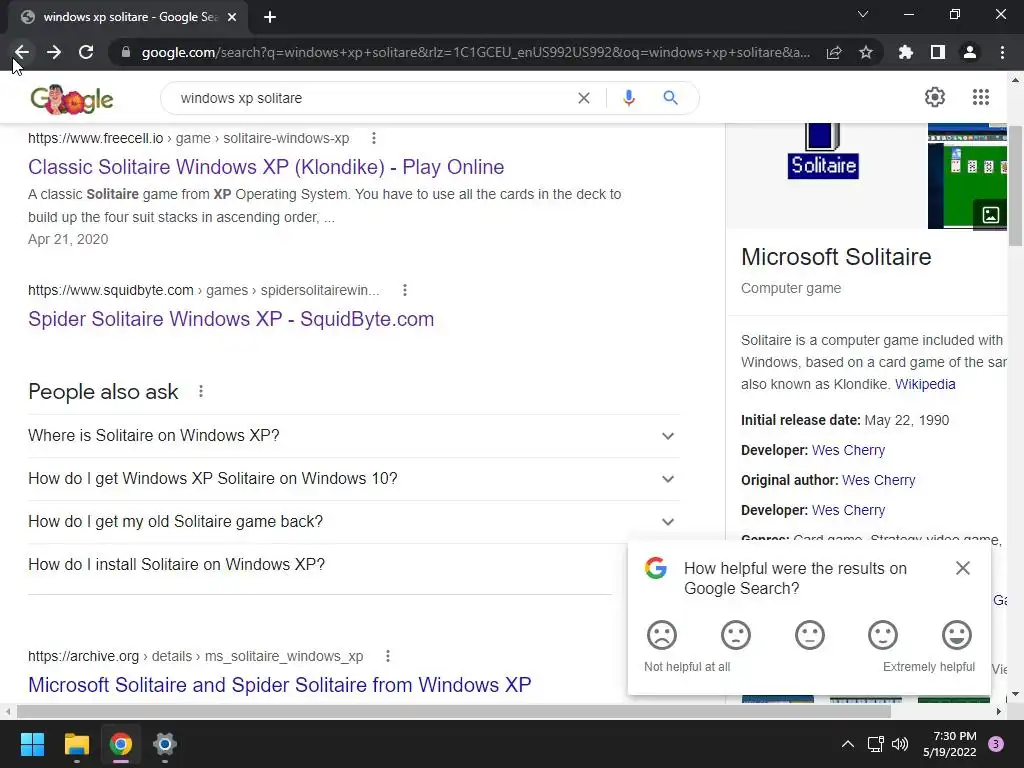This screenshot has height=768, width=1024.
Task: Open options for the squidbyte.com result
Action: pyautogui.click(x=405, y=290)
